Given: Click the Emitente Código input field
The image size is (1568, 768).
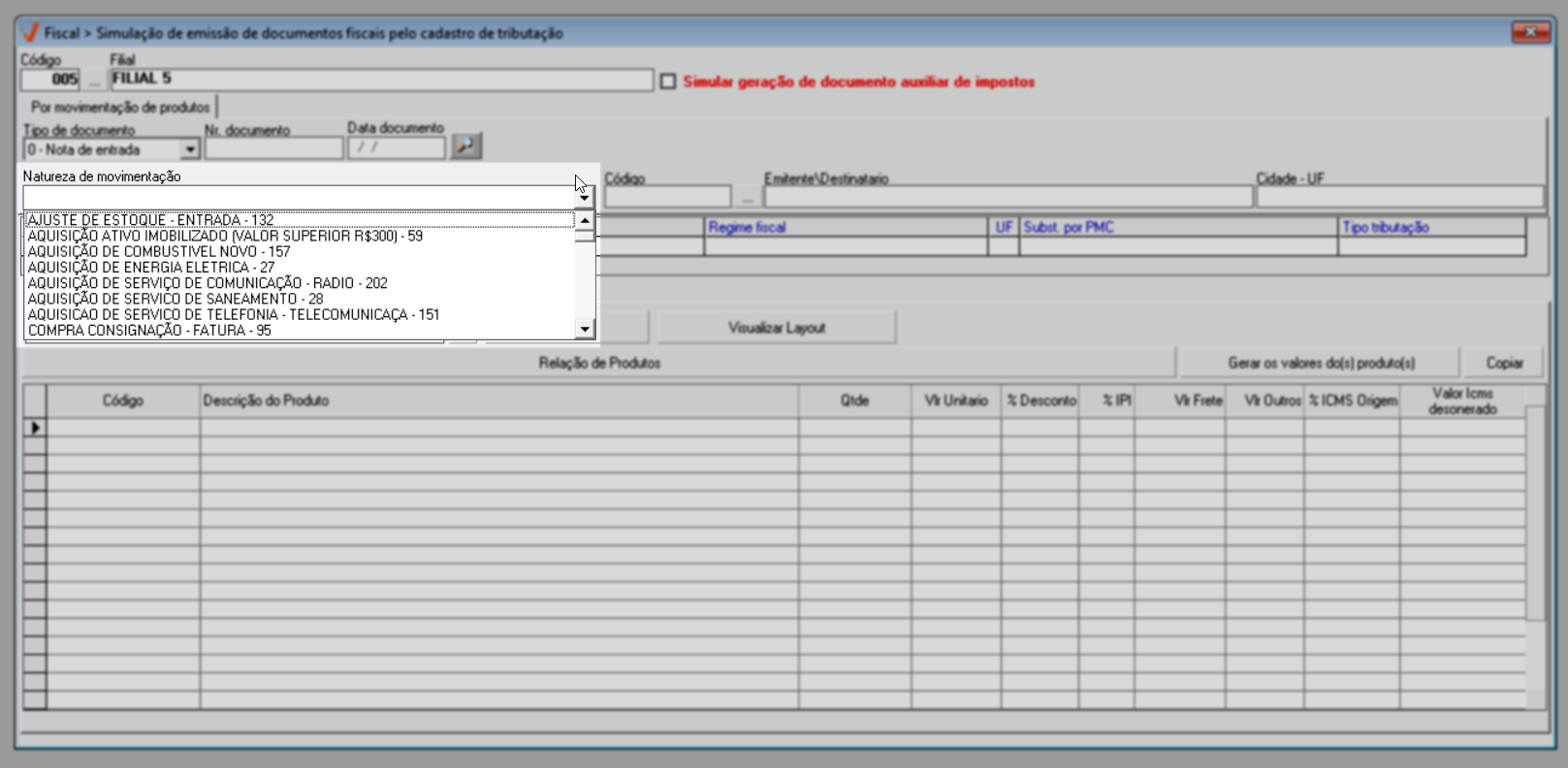Looking at the screenshot, I should tap(668, 198).
